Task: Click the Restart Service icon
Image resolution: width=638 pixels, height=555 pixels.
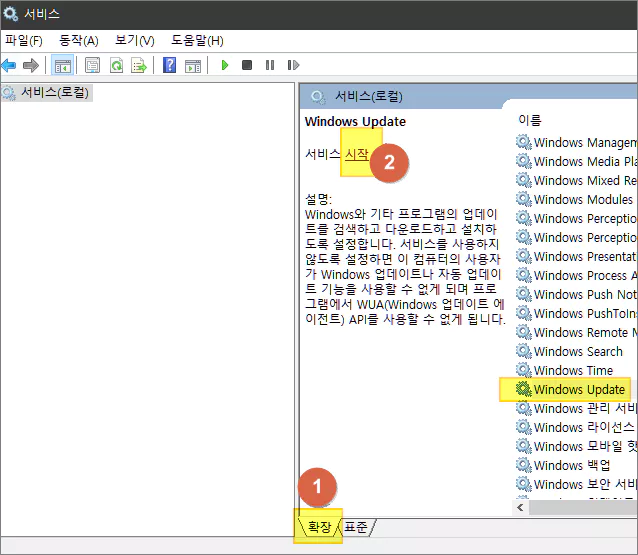Action: (x=293, y=65)
